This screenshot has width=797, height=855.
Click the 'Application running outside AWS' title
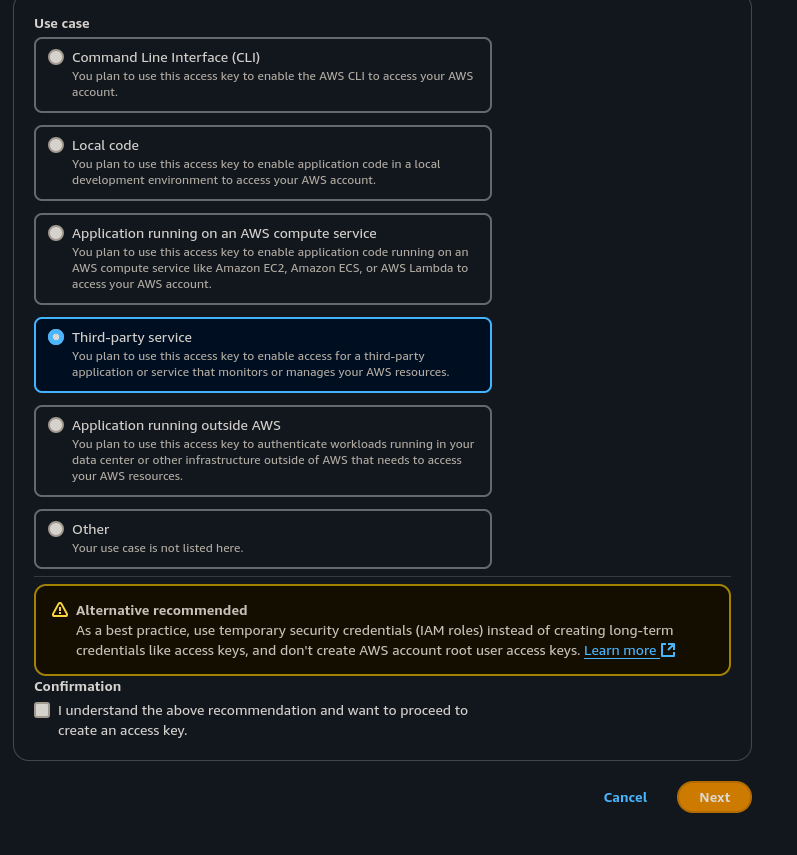tap(176, 425)
